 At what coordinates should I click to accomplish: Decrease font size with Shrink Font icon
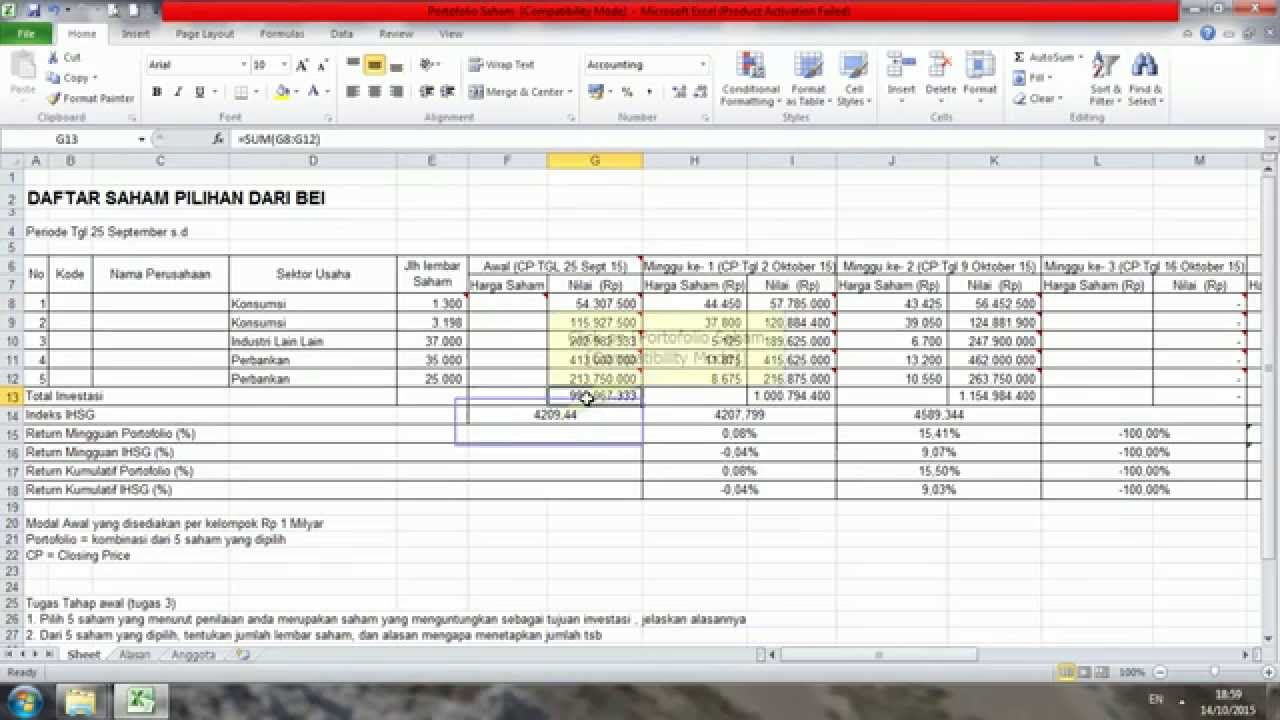pyautogui.click(x=322, y=65)
